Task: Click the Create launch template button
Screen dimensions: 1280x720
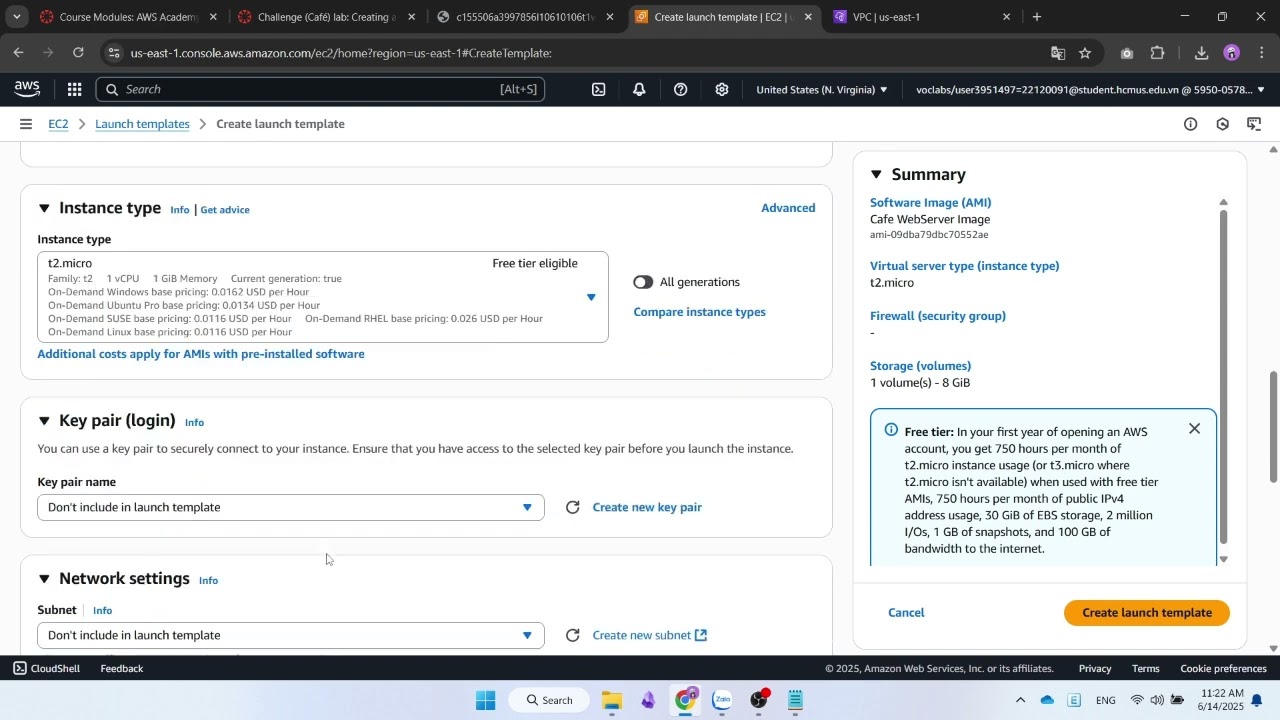Action: [1147, 613]
